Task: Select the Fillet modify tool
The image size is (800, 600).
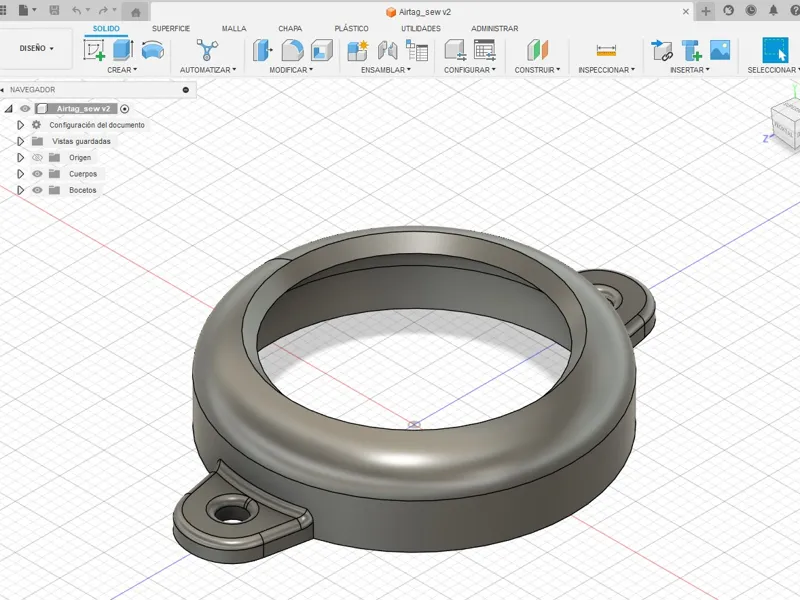Action: pos(292,50)
